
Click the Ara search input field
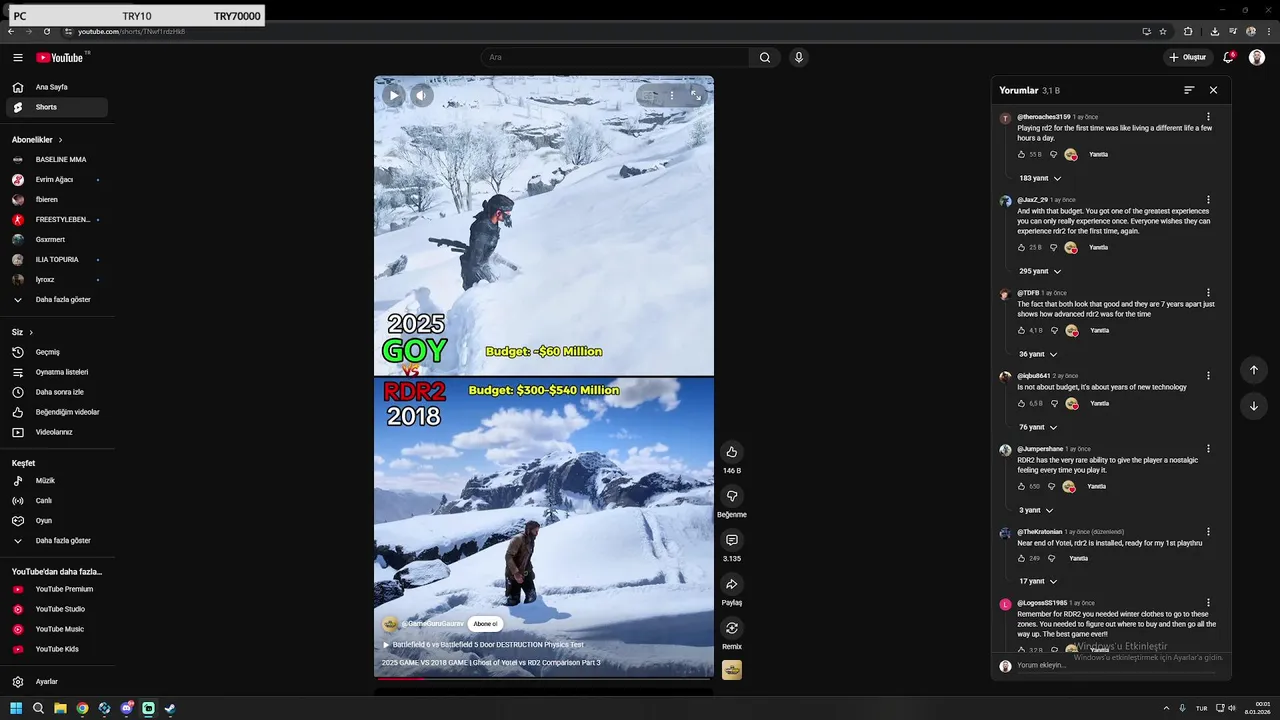[x=615, y=57]
